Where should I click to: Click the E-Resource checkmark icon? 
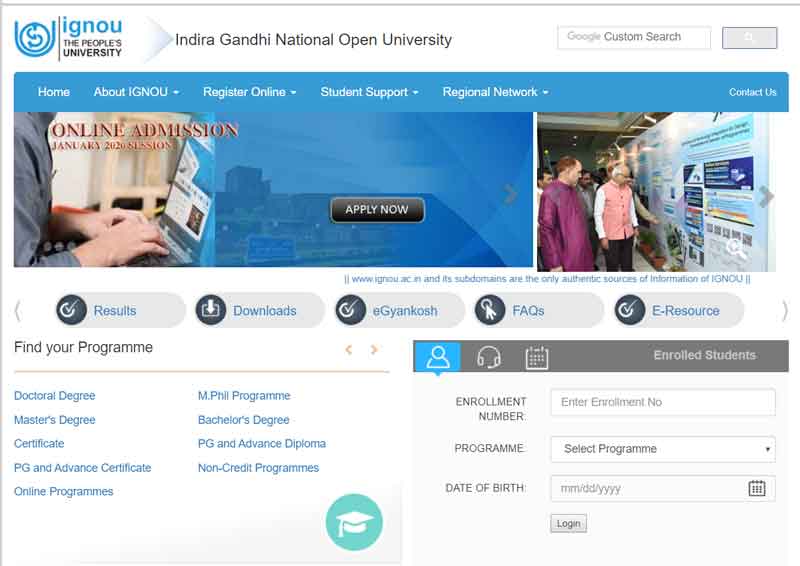(630, 310)
